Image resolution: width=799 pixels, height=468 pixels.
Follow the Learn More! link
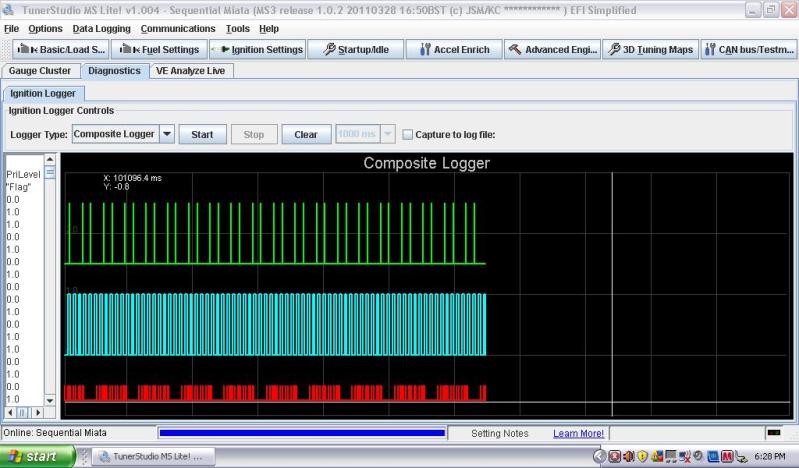point(578,433)
